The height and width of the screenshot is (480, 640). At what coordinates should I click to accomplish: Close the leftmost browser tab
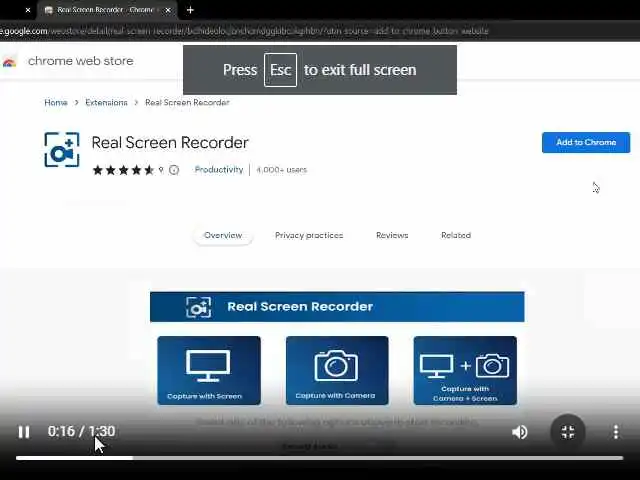pyautogui.click(x=28, y=10)
